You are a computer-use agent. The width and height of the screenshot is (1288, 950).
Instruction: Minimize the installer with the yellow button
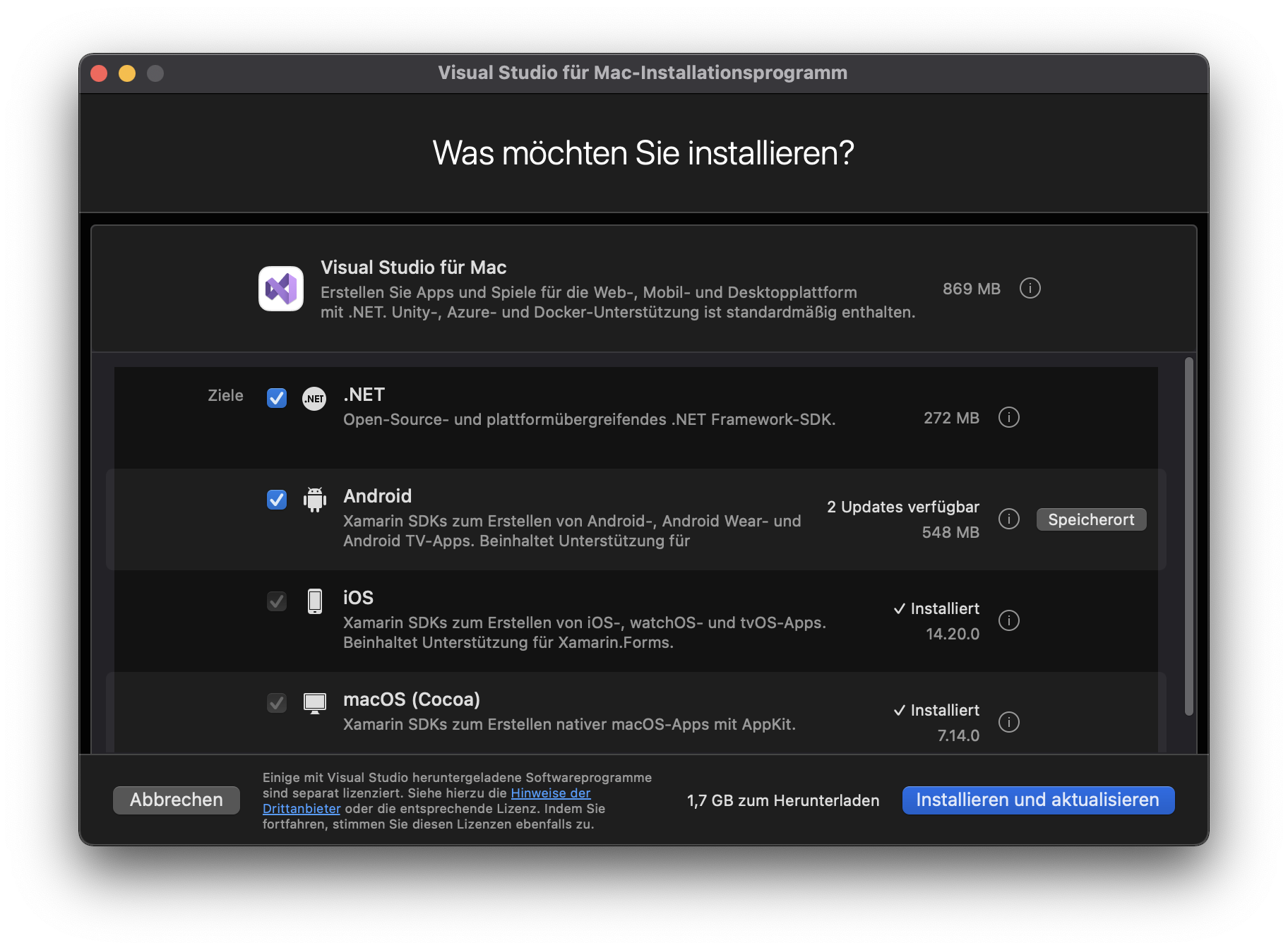pos(127,73)
